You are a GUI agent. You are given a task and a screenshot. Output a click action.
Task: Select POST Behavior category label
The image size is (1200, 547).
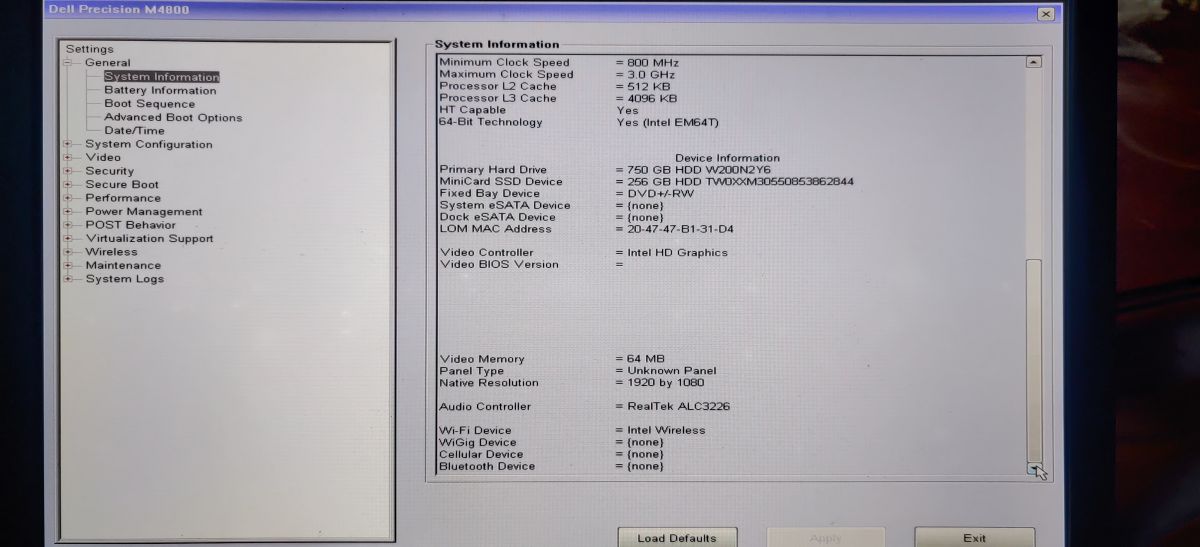click(x=130, y=225)
